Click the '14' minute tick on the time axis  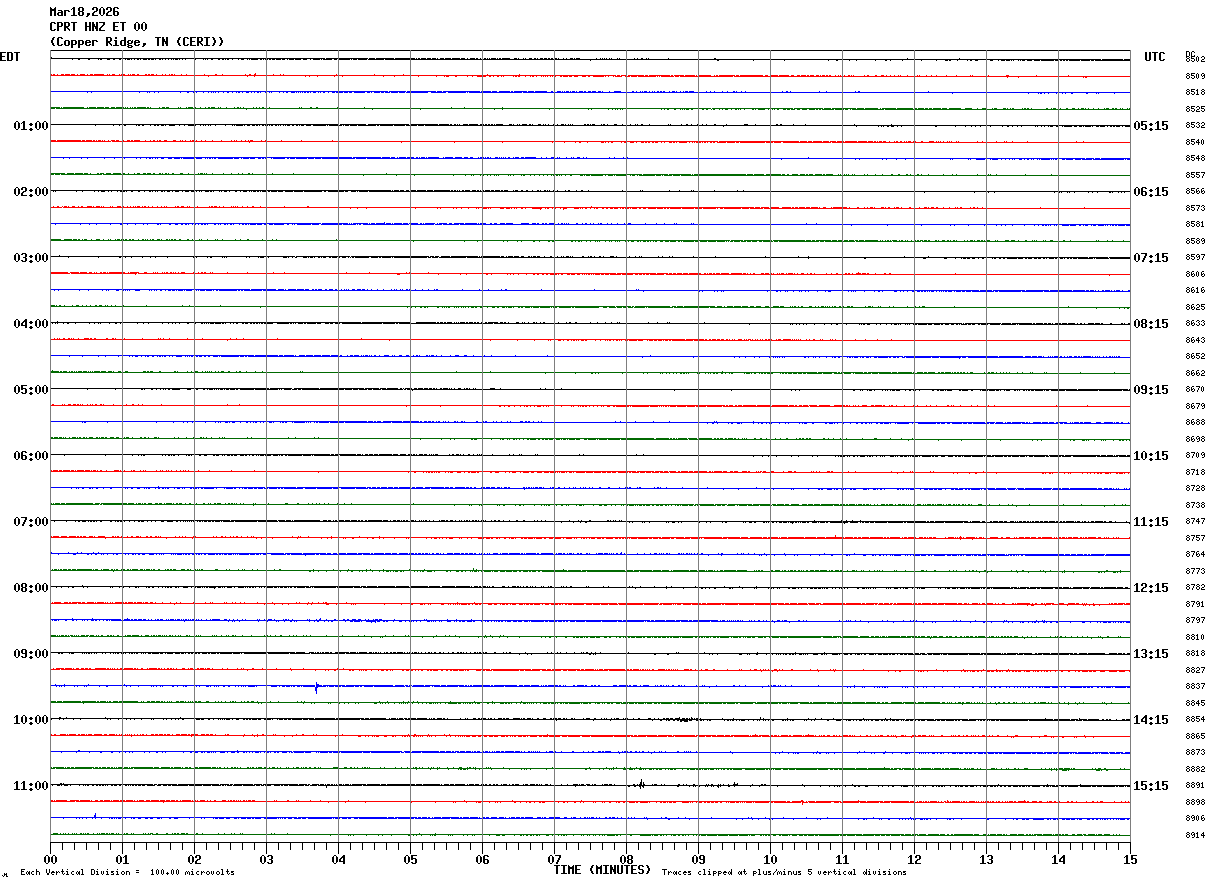pos(1058,859)
